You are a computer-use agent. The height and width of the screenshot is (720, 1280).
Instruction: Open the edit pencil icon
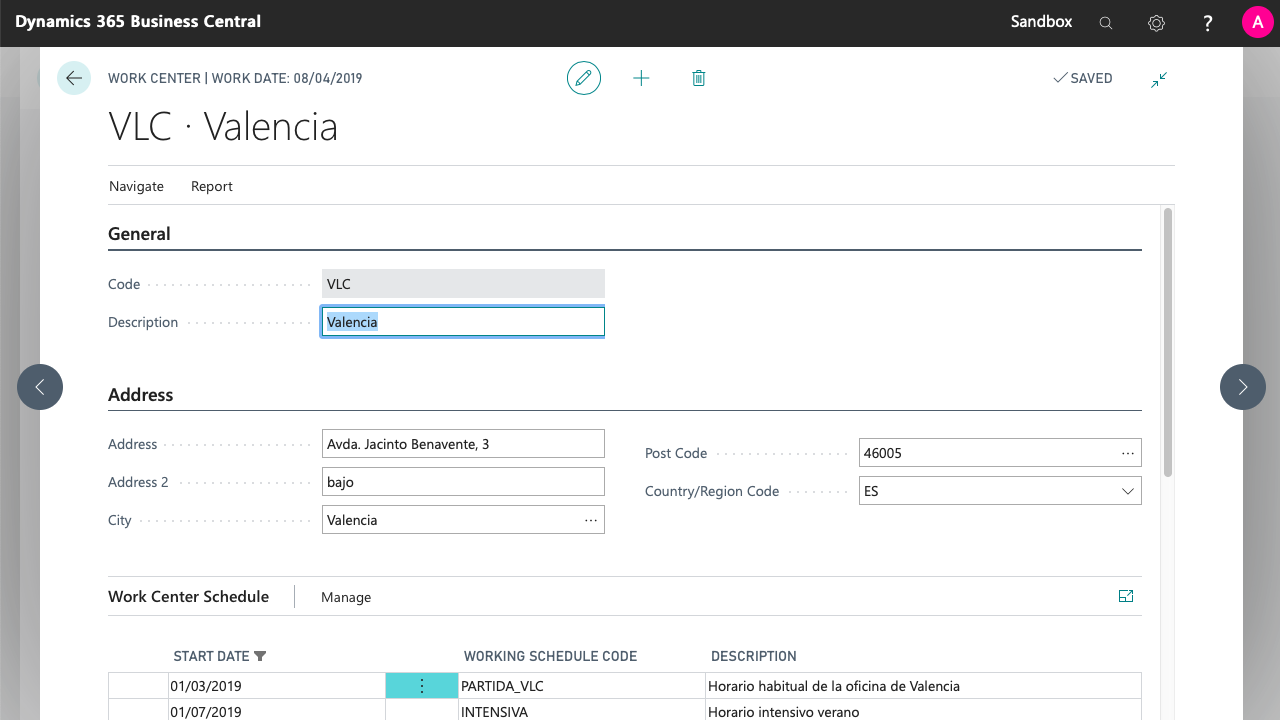pyautogui.click(x=584, y=78)
